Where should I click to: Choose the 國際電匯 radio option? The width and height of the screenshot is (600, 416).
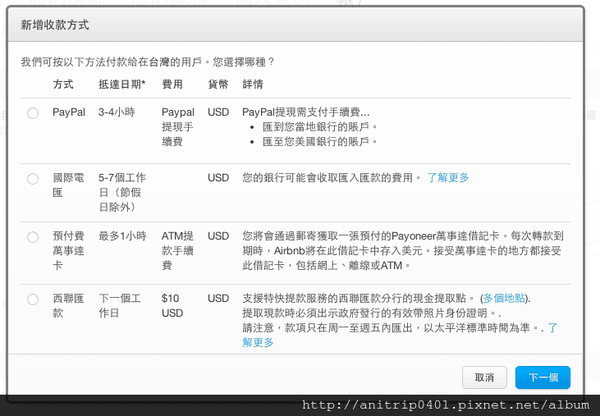click(33, 179)
